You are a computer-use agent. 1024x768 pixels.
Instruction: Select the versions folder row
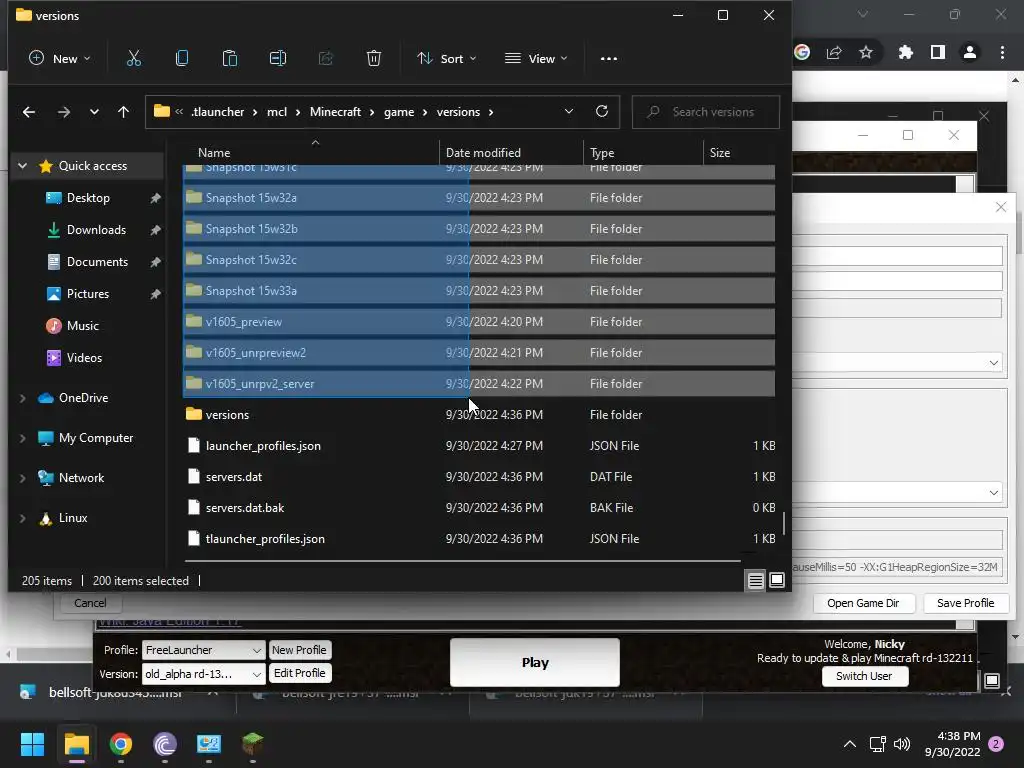click(x=479, y=415)
